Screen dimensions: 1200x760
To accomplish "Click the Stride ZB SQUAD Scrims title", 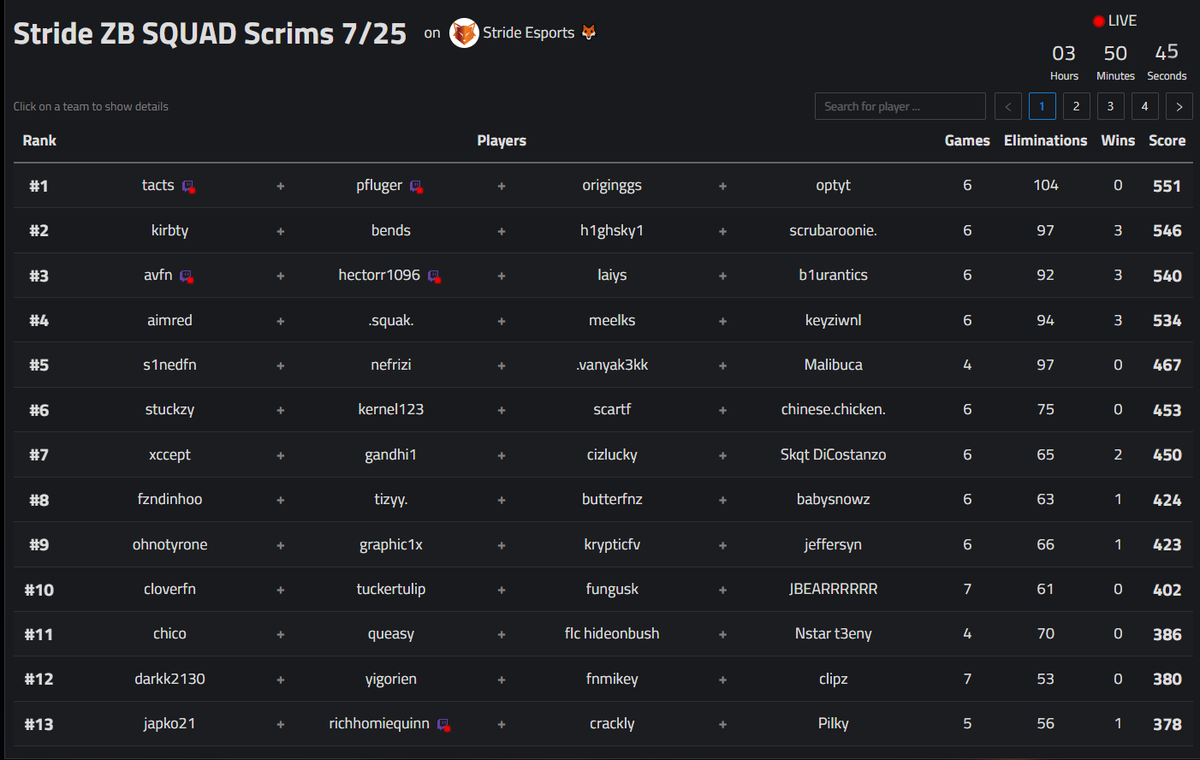I will click(x=209, y=33).
